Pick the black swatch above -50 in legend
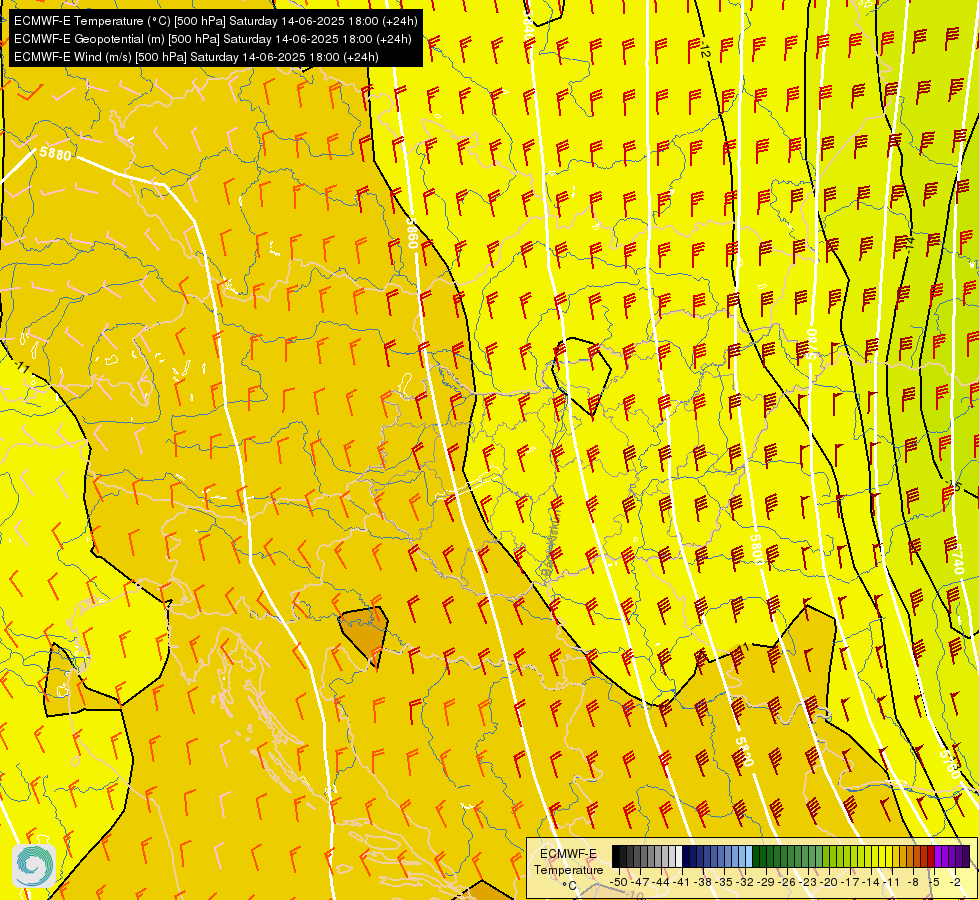This screenshot has height=900, width=979. point(616,856)
